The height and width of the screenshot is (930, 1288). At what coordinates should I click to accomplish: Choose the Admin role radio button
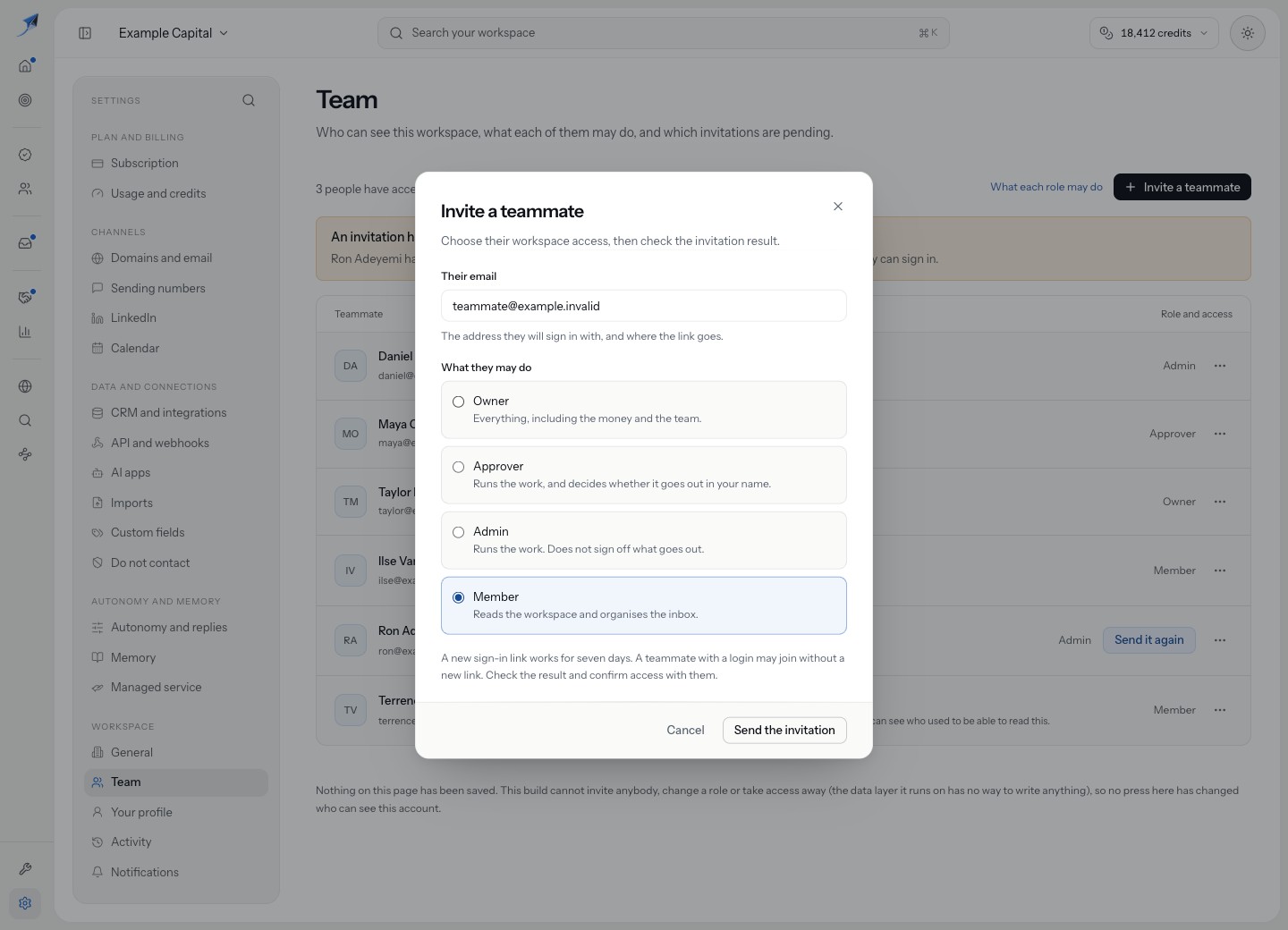pos(458,532)
